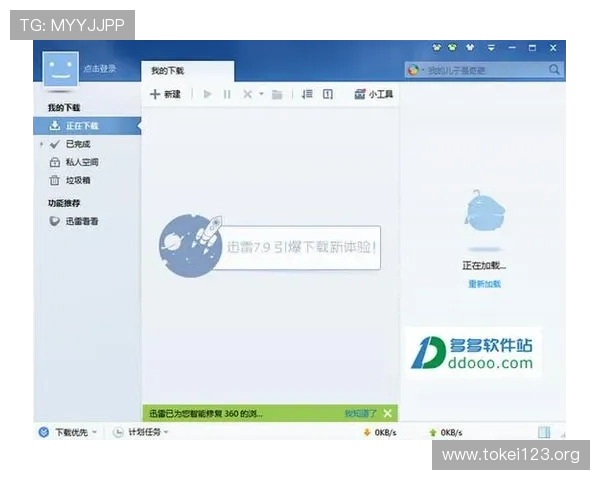Switch to the 我的下载 (My downloads) tab
The height and width of the screenshot is (480, 600).
168,71
